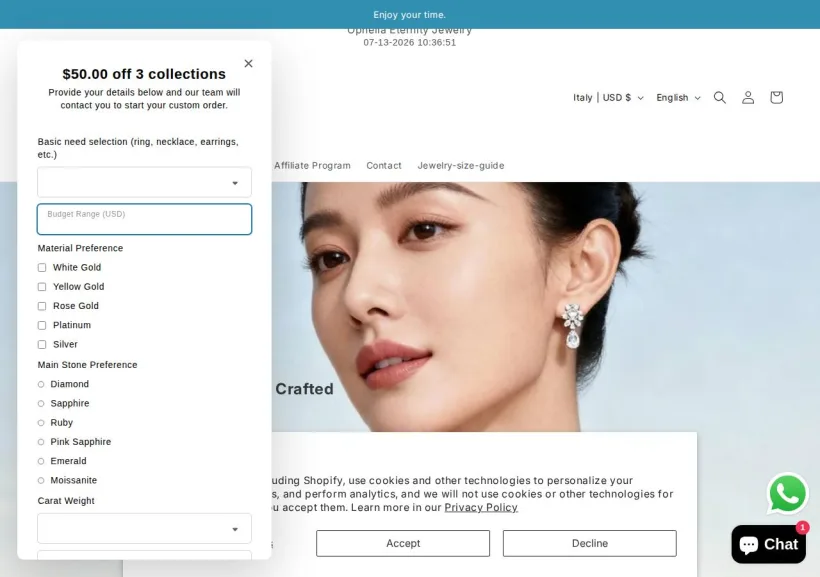Choose Emerald as main stone

[41, 461]
